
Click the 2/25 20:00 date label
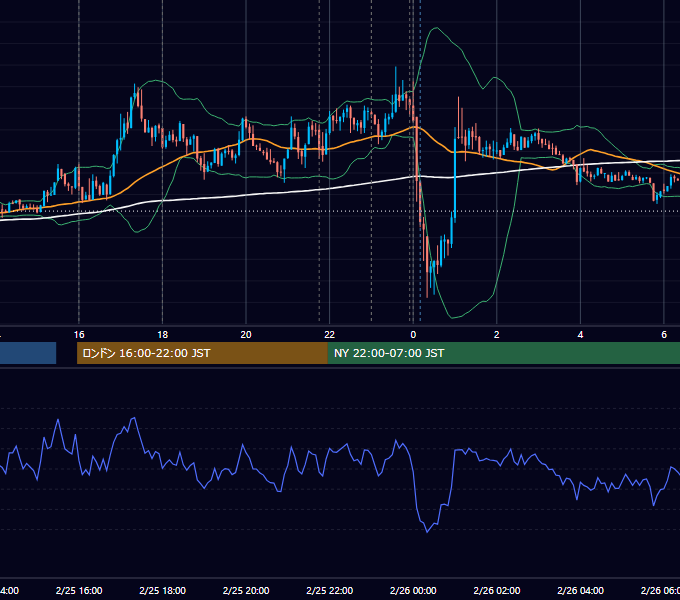pyautogui.click(x=246, y=591)
